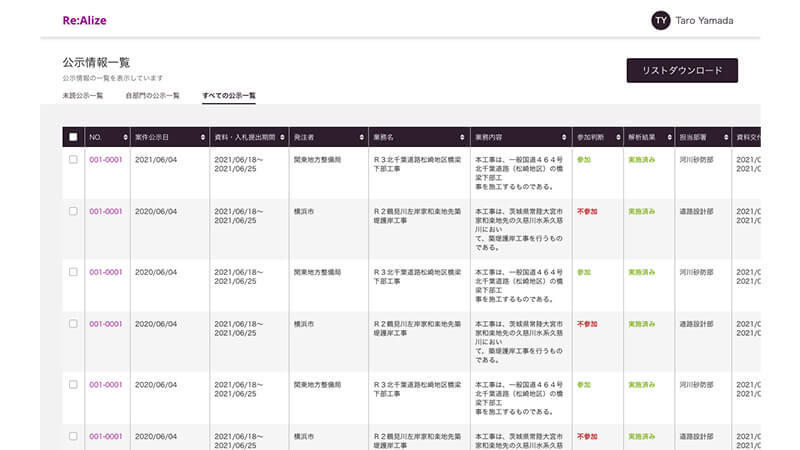Open the 001-0001 link in the 2021/06/04 row
This screenshot has width=800, height=450.
coord(106,160)
